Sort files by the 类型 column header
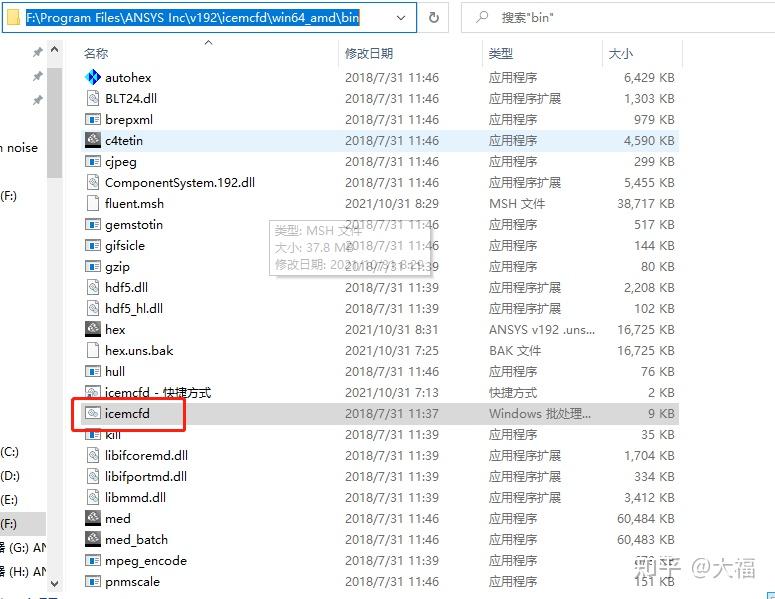Screen dimensions: 775x599 pyautogui.click(x=501, y=53)
